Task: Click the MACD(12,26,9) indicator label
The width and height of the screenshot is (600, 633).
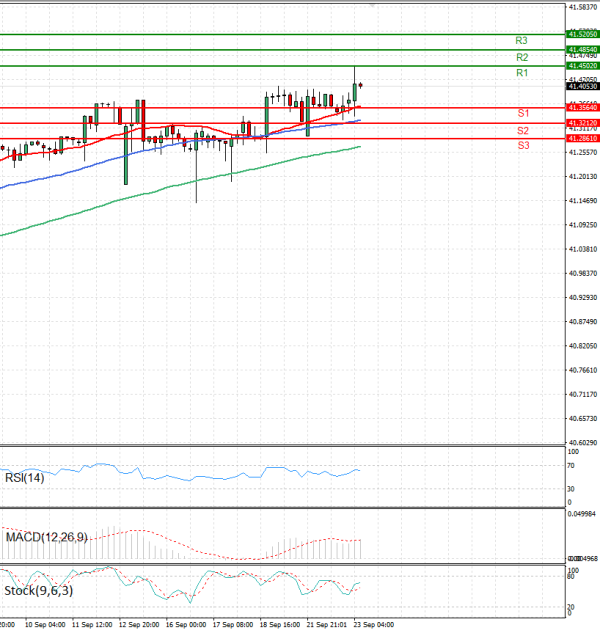Action: tap(47, 537)
